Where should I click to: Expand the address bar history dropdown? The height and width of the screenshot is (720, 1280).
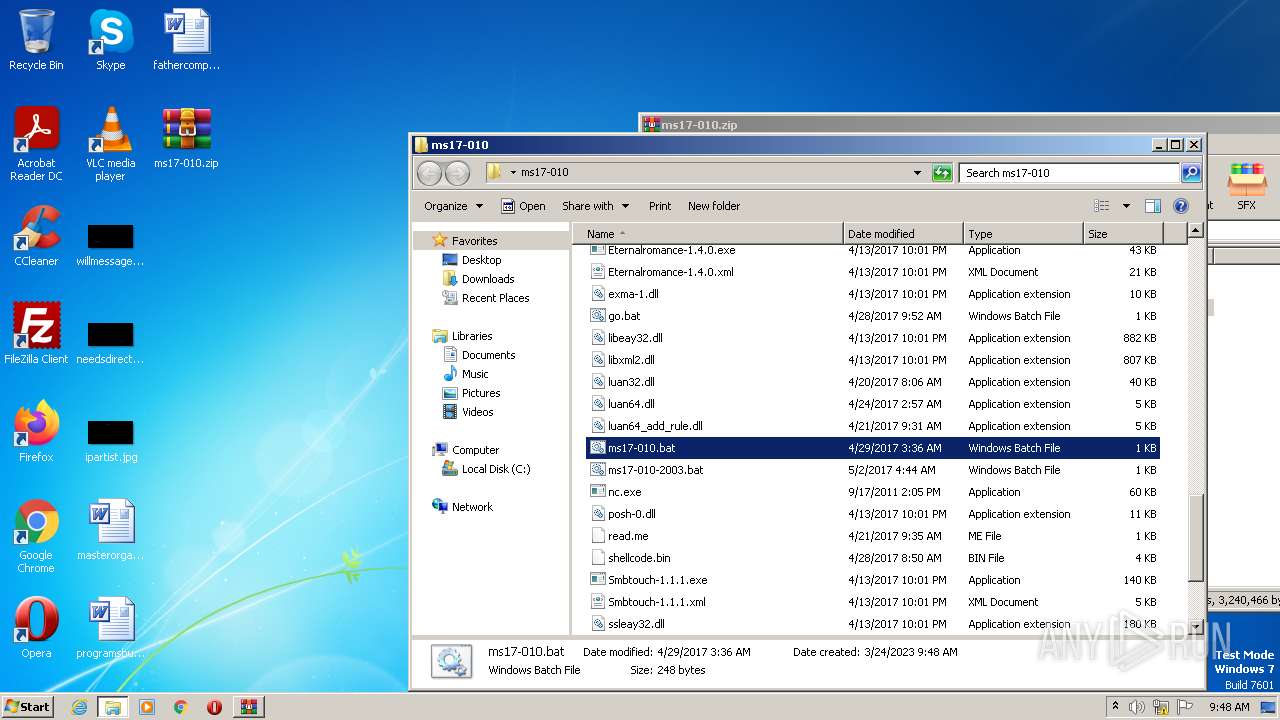click(x=917, y=173)
